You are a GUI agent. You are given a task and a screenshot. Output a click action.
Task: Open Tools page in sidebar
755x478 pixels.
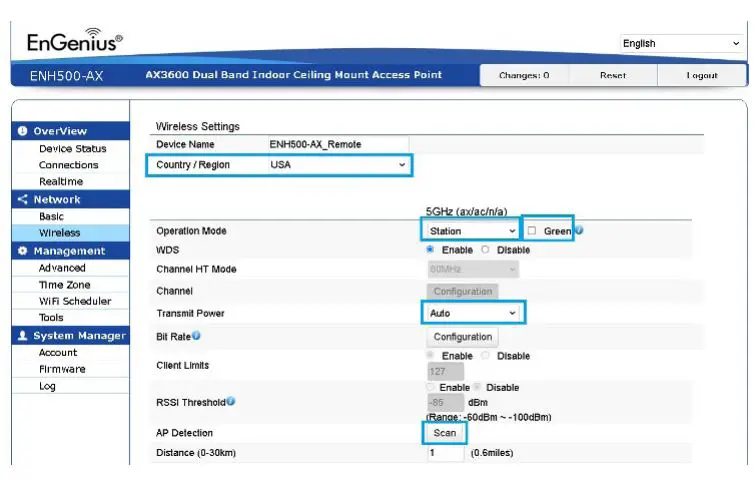[x=51, y=317]
